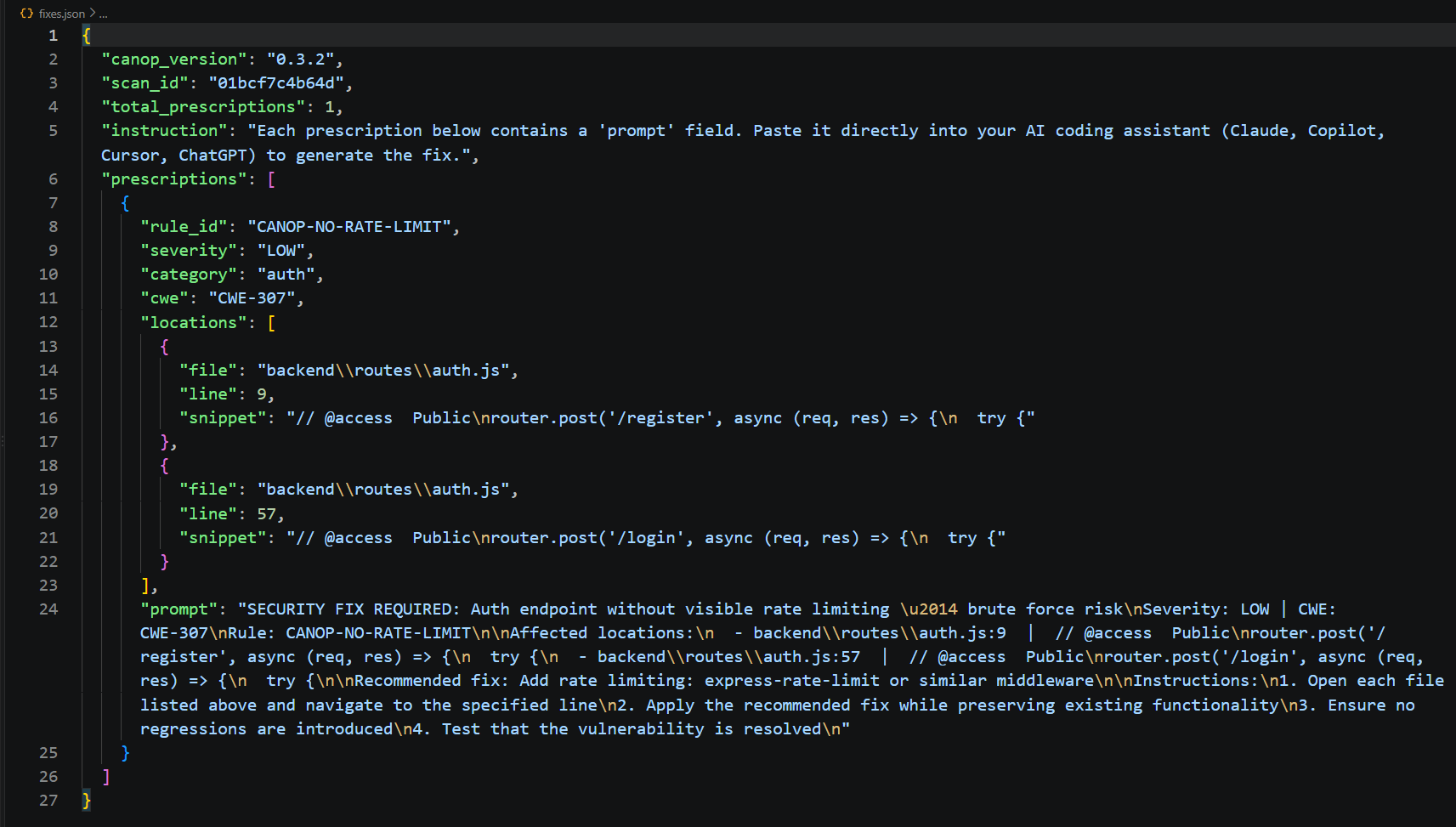Click the "instruction" key
The image size is (1456, 827).
pyautogui.click(x=164, y=131)
